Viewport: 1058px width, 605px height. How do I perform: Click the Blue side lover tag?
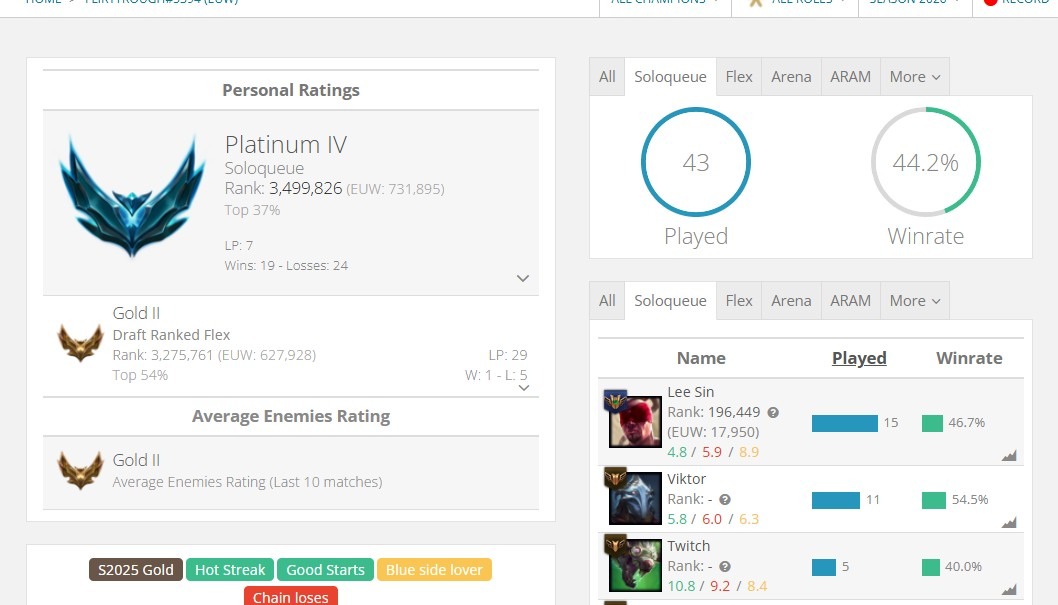point(434,570)
